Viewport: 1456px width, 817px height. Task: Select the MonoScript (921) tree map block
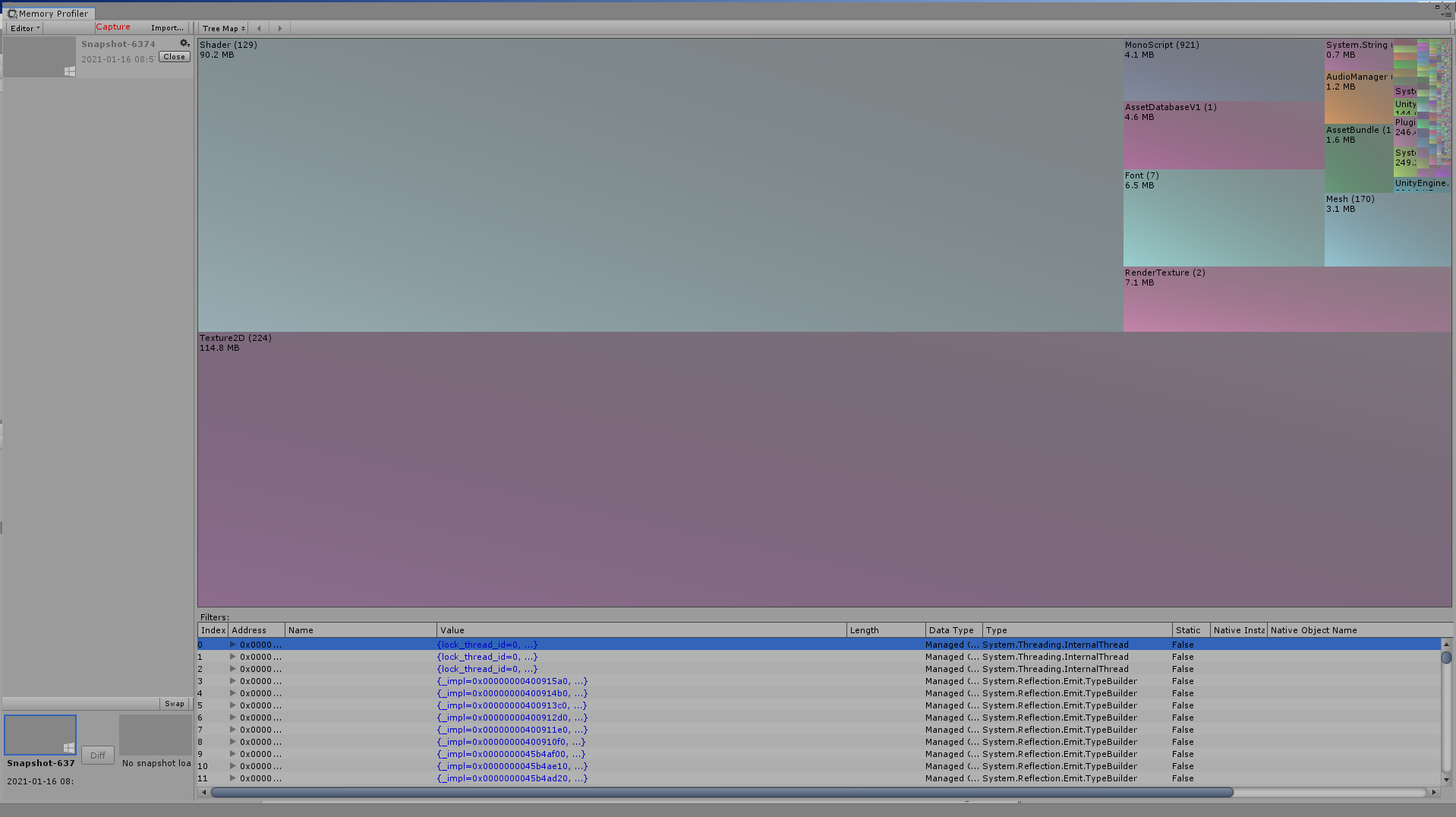click(x=1224, y=70)
